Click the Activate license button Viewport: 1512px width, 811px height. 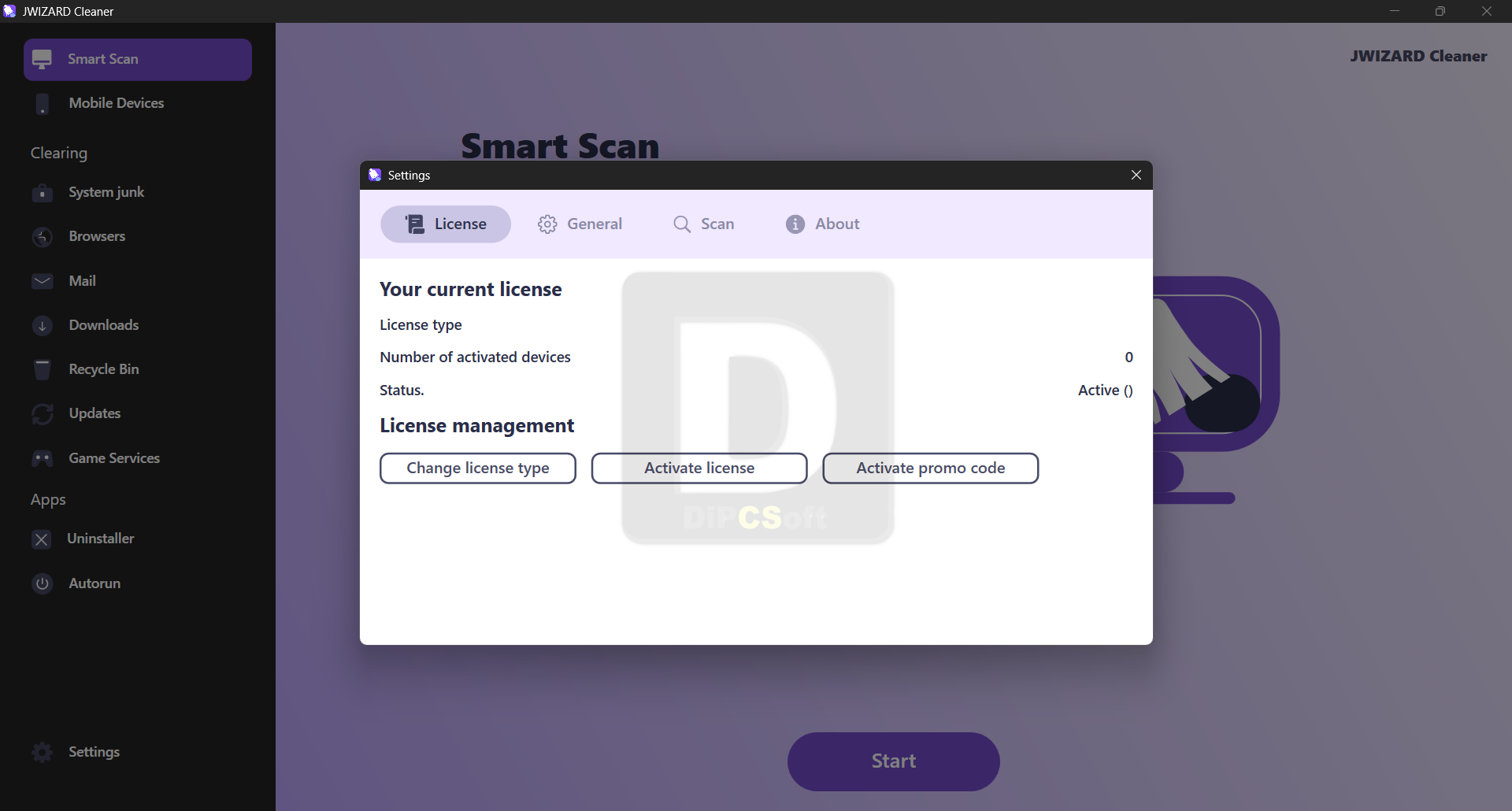[699, 468]
